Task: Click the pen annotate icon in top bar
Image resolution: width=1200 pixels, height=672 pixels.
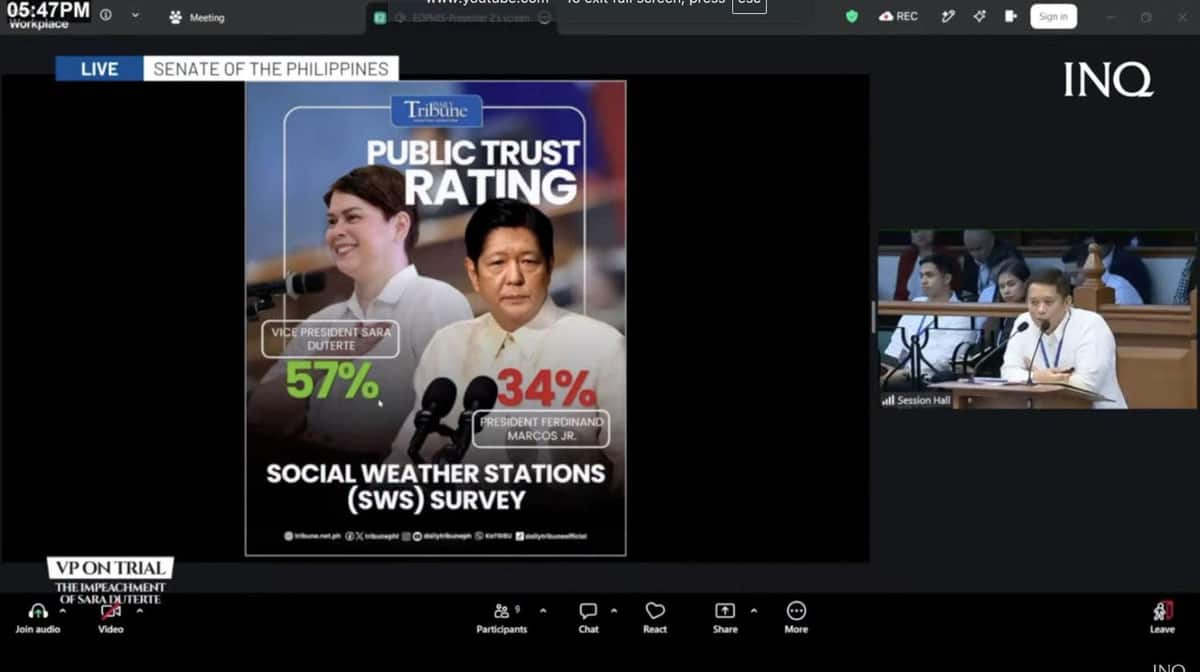Action: (948, 16)
